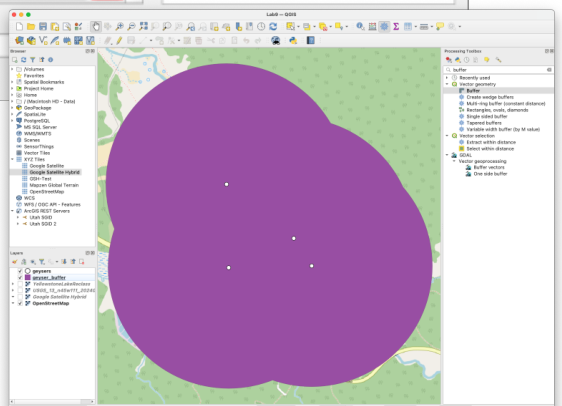Expand Recently used in Processing Toolbox
Image resolution: width=562 pixels, height=406 pixels.
447,77
